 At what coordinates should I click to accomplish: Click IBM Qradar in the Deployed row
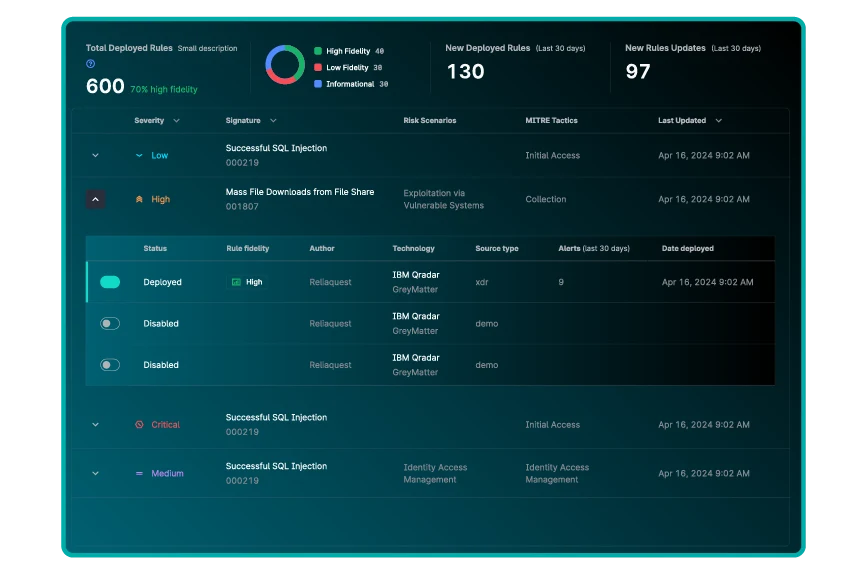pos(416,275)
